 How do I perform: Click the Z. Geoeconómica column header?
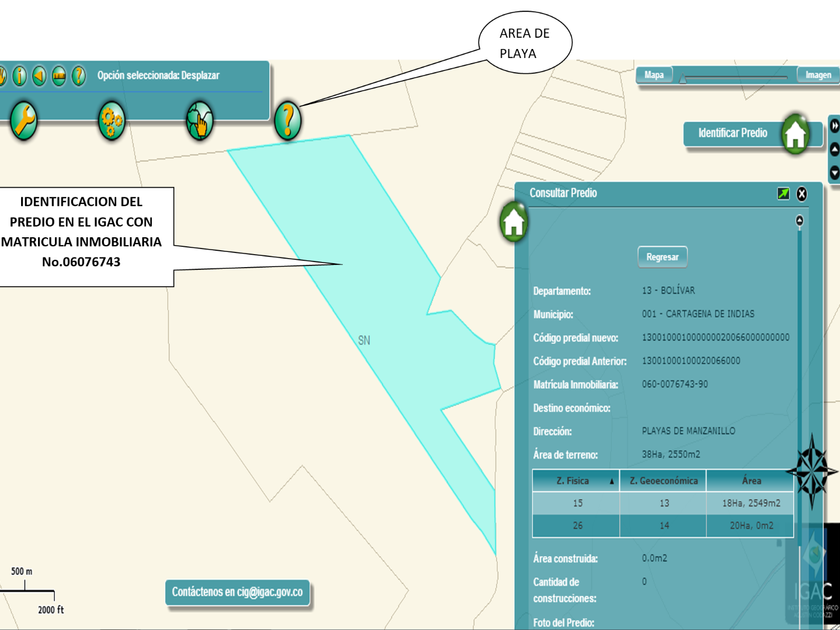(x=663, y=481)
